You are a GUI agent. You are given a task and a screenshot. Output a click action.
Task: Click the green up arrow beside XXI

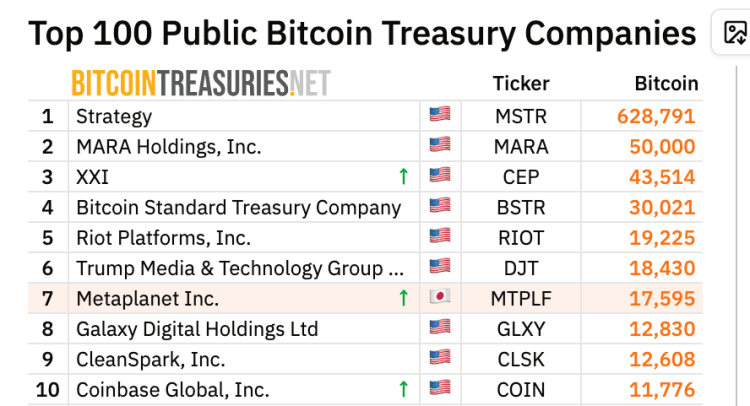(x=403, y=177)
